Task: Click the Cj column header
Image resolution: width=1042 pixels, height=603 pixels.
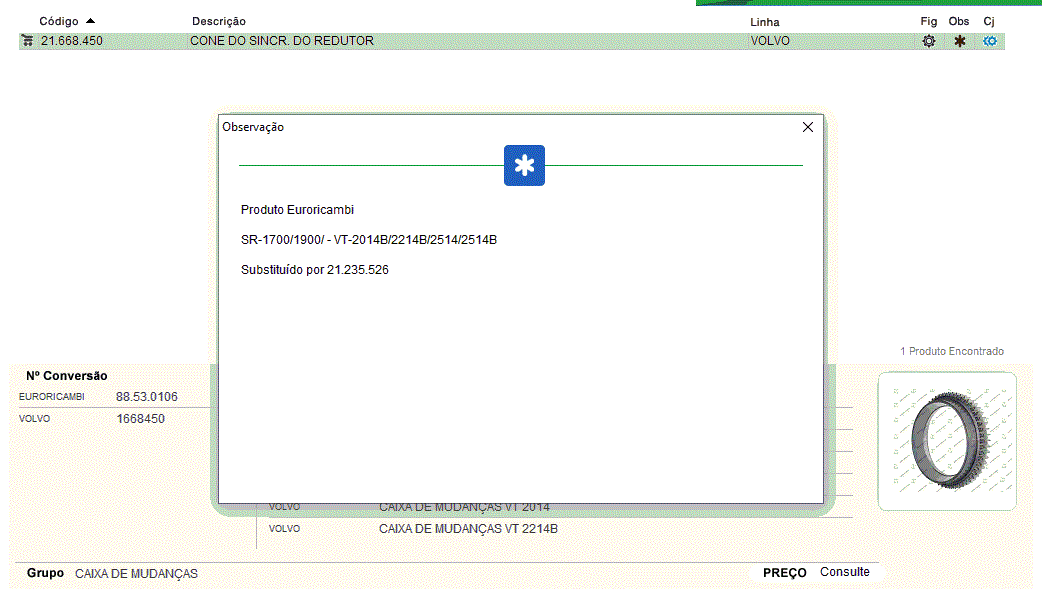Action: 989,21
